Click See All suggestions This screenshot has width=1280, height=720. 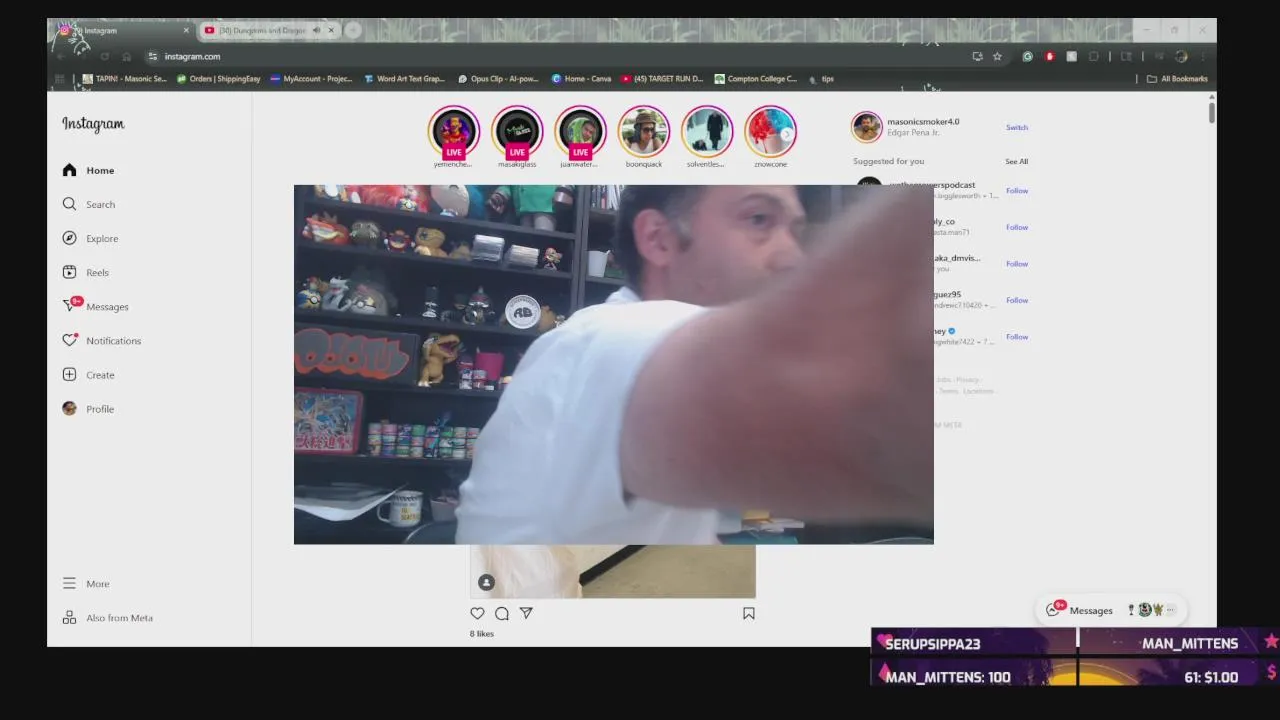coord(1017,161)
